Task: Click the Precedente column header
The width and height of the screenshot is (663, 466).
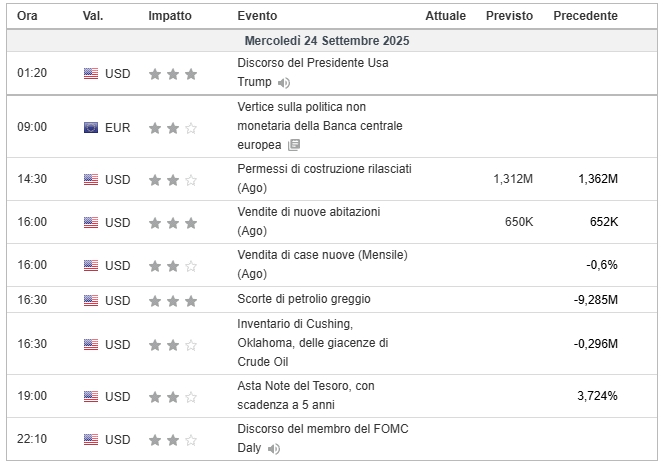Action: pyautogui.click(x=585, y=16)
